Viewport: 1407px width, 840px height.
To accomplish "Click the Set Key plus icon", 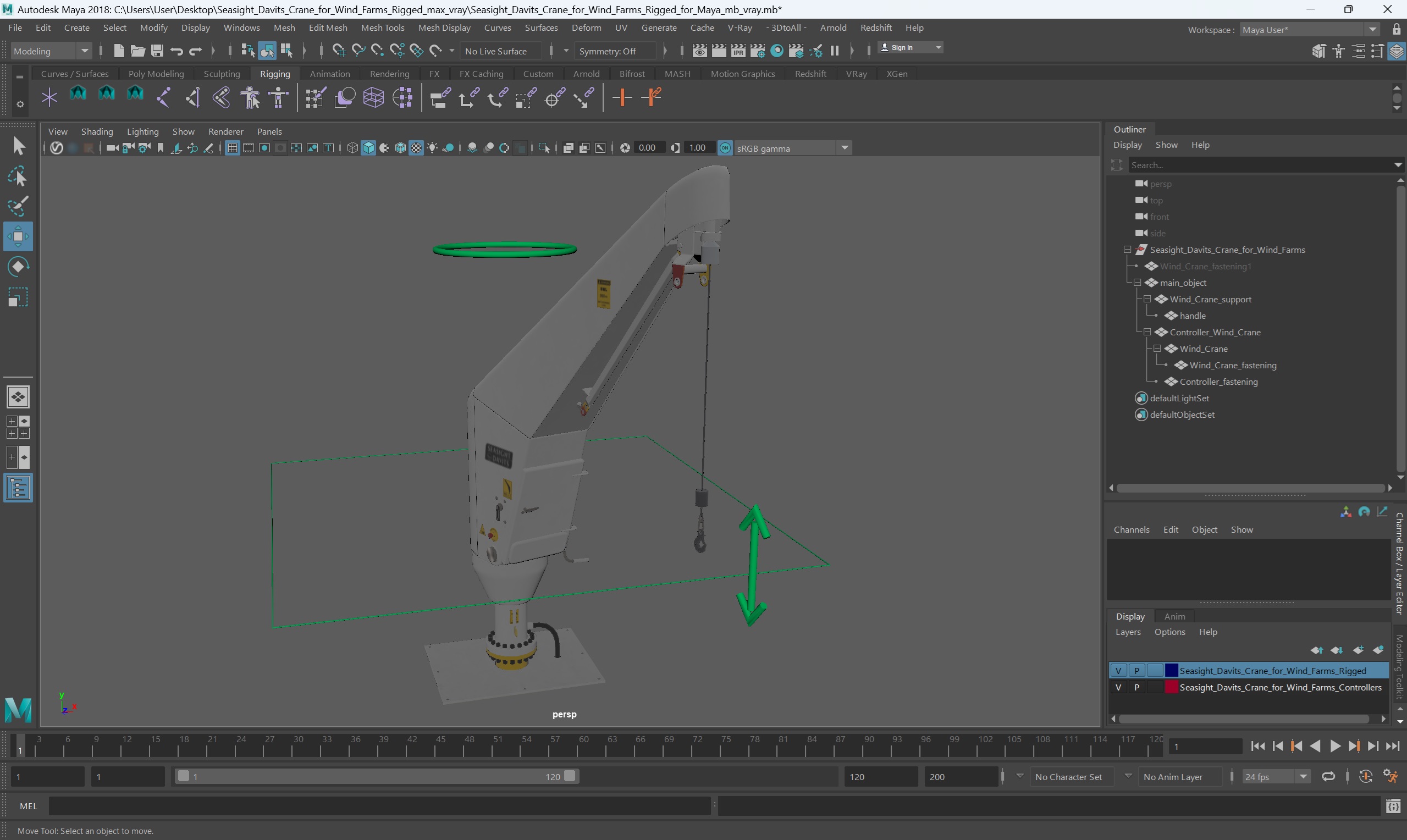I will [622, 97].
